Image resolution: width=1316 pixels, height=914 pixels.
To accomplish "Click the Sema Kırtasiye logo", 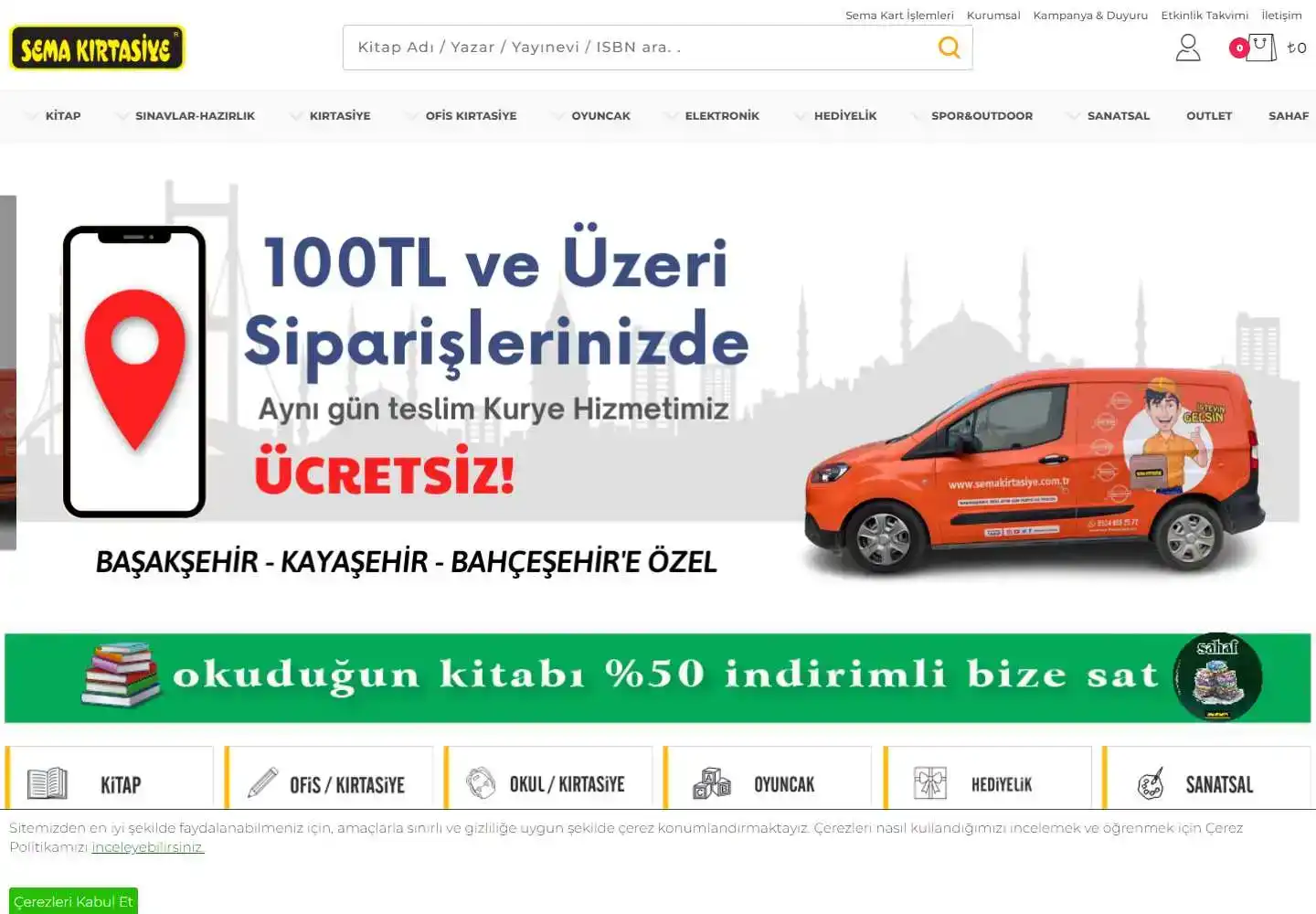I will point(97,48).
